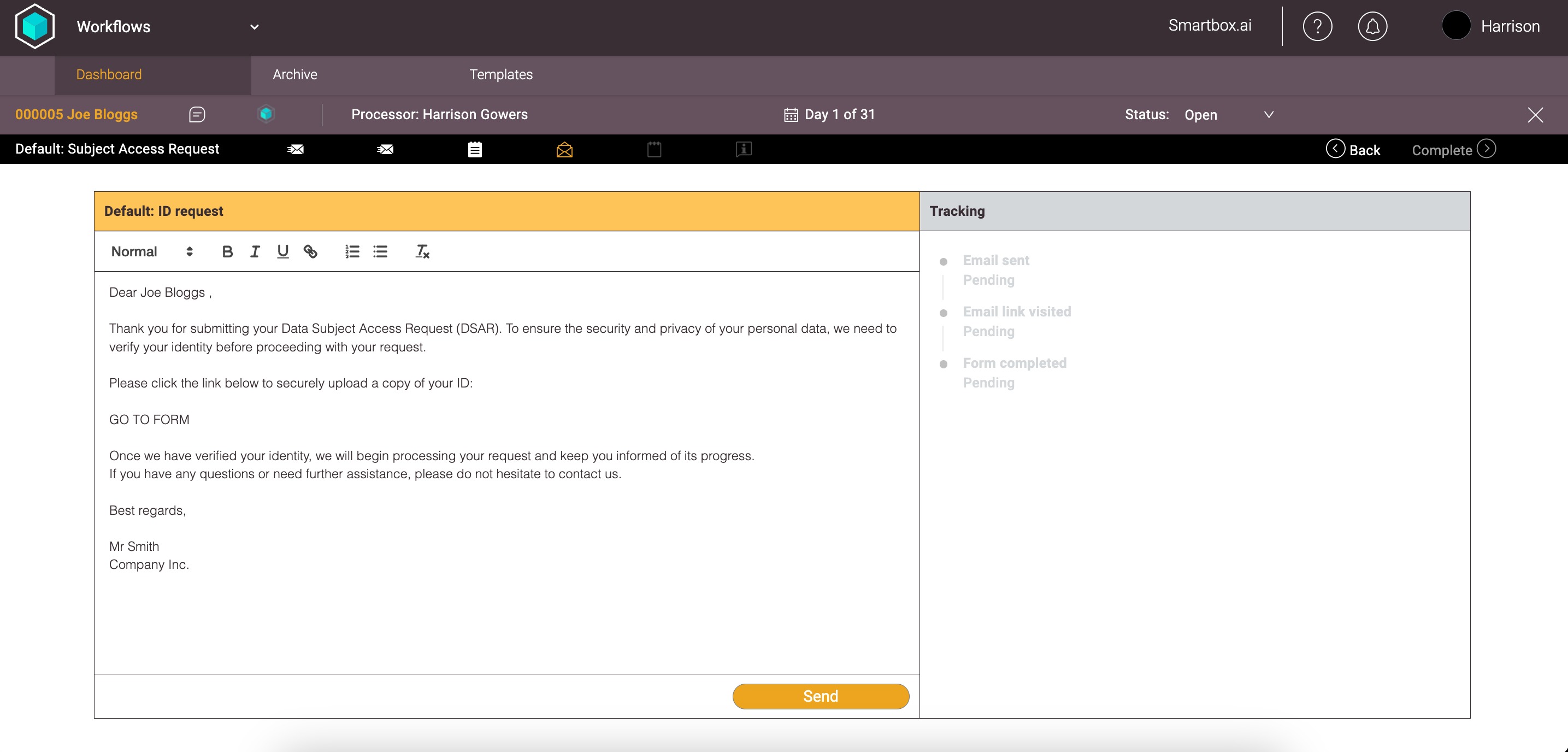Viewport: 1568px width, 752px height.
Task: Insert a bulleted list
Action: (x=380, y=251)
